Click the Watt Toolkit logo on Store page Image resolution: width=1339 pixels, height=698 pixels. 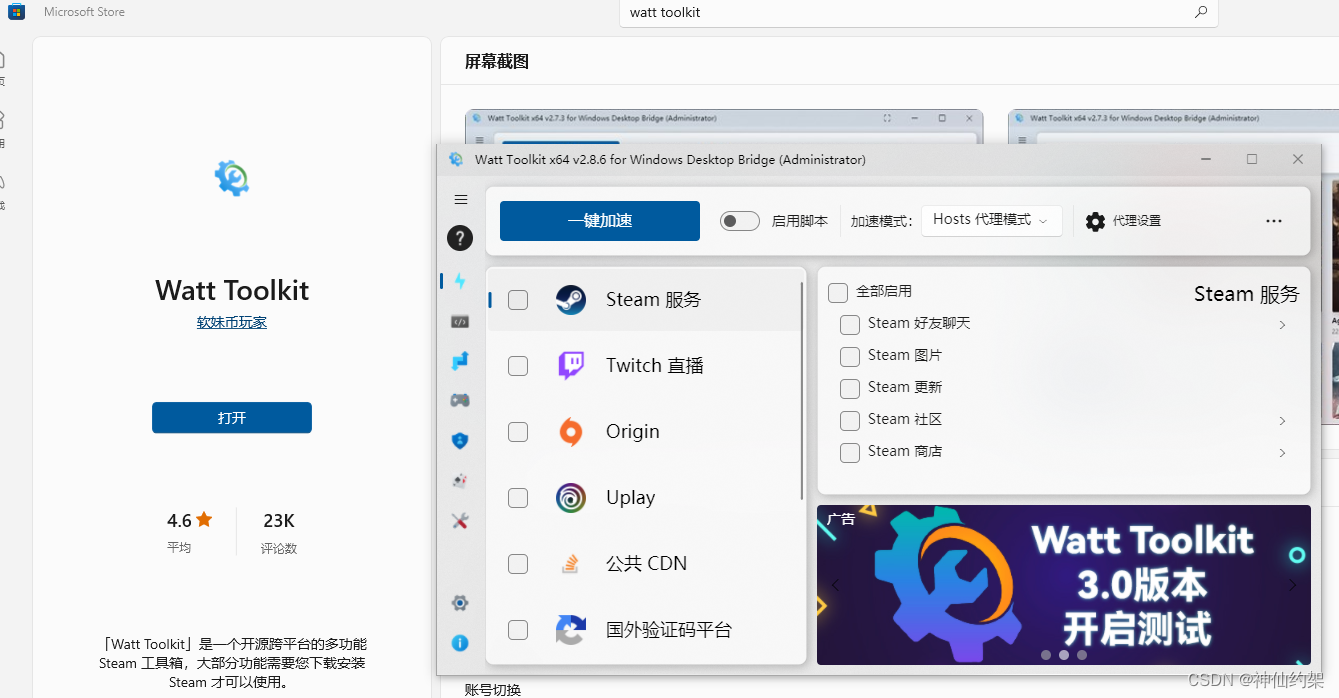point(231,179)
